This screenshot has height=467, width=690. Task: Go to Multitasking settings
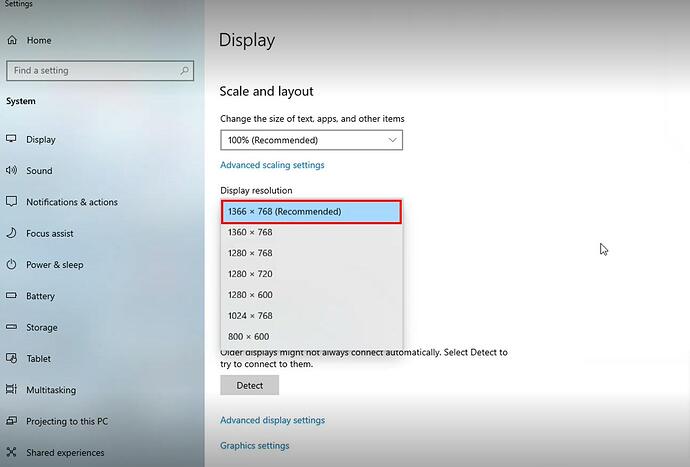(x=51, y=390)
